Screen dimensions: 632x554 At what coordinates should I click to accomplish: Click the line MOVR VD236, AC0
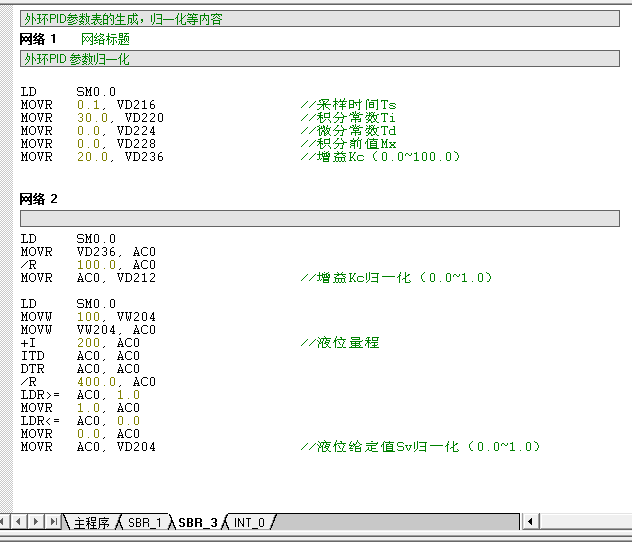click(88, 252)
